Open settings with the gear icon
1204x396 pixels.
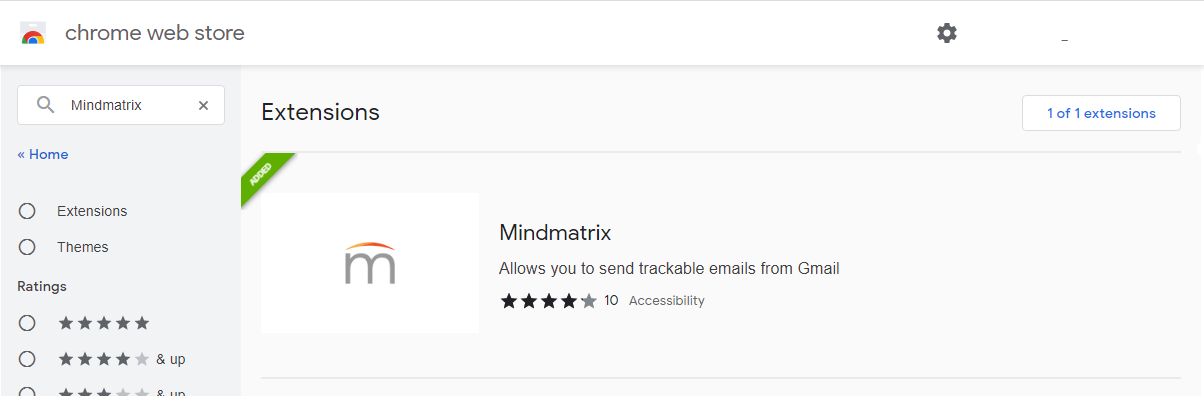pos(947,33)
